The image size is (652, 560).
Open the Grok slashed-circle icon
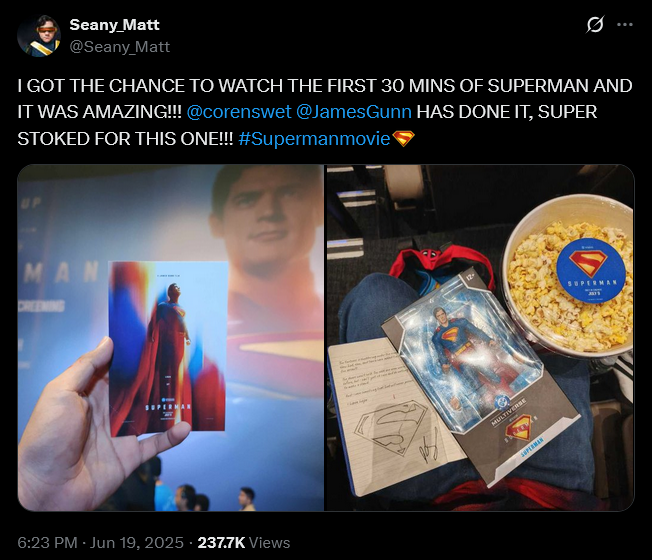(595, 25)
